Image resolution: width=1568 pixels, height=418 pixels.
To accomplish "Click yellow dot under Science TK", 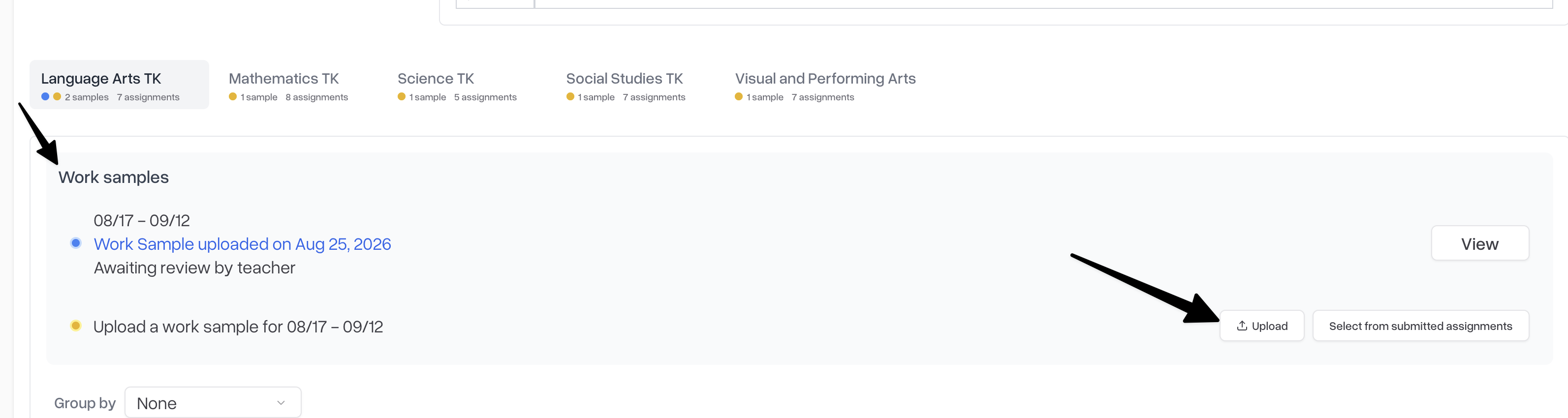I will 401,97.
